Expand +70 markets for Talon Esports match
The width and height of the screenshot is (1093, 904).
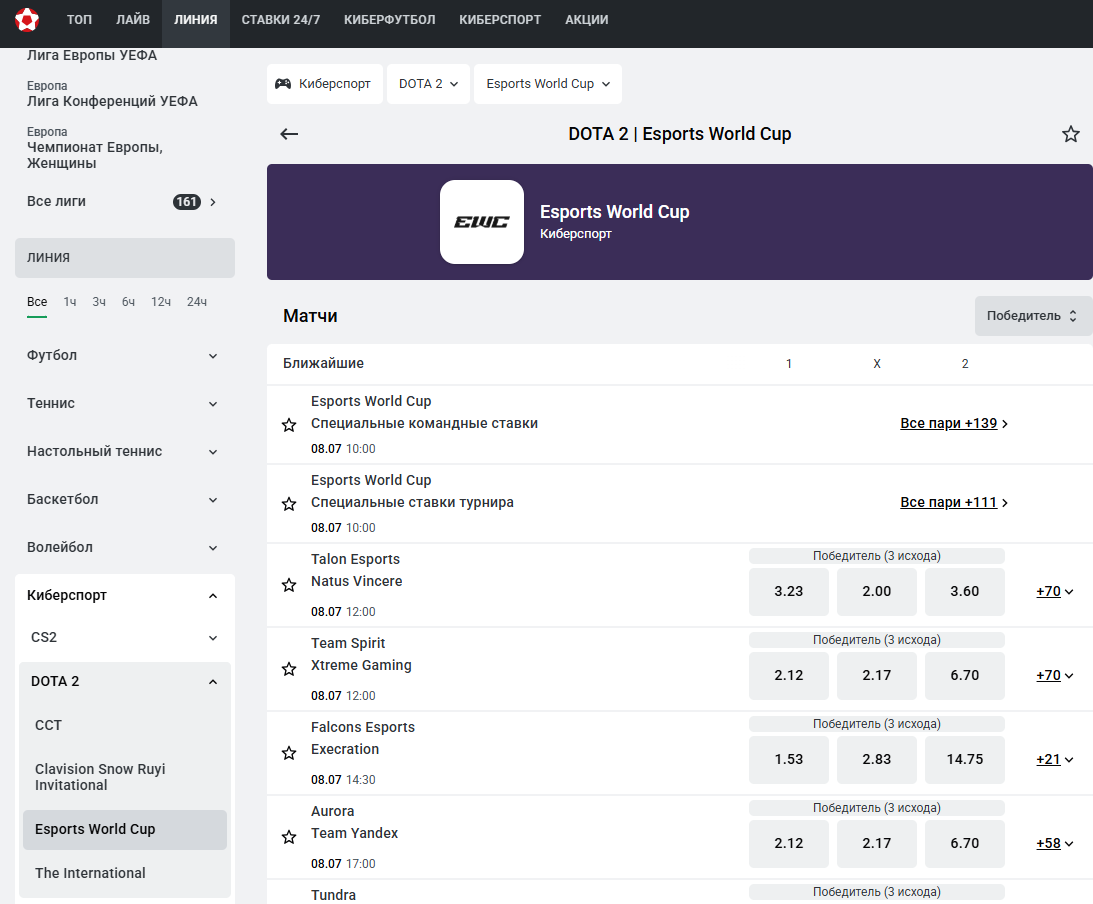[x=1055, y=591]
